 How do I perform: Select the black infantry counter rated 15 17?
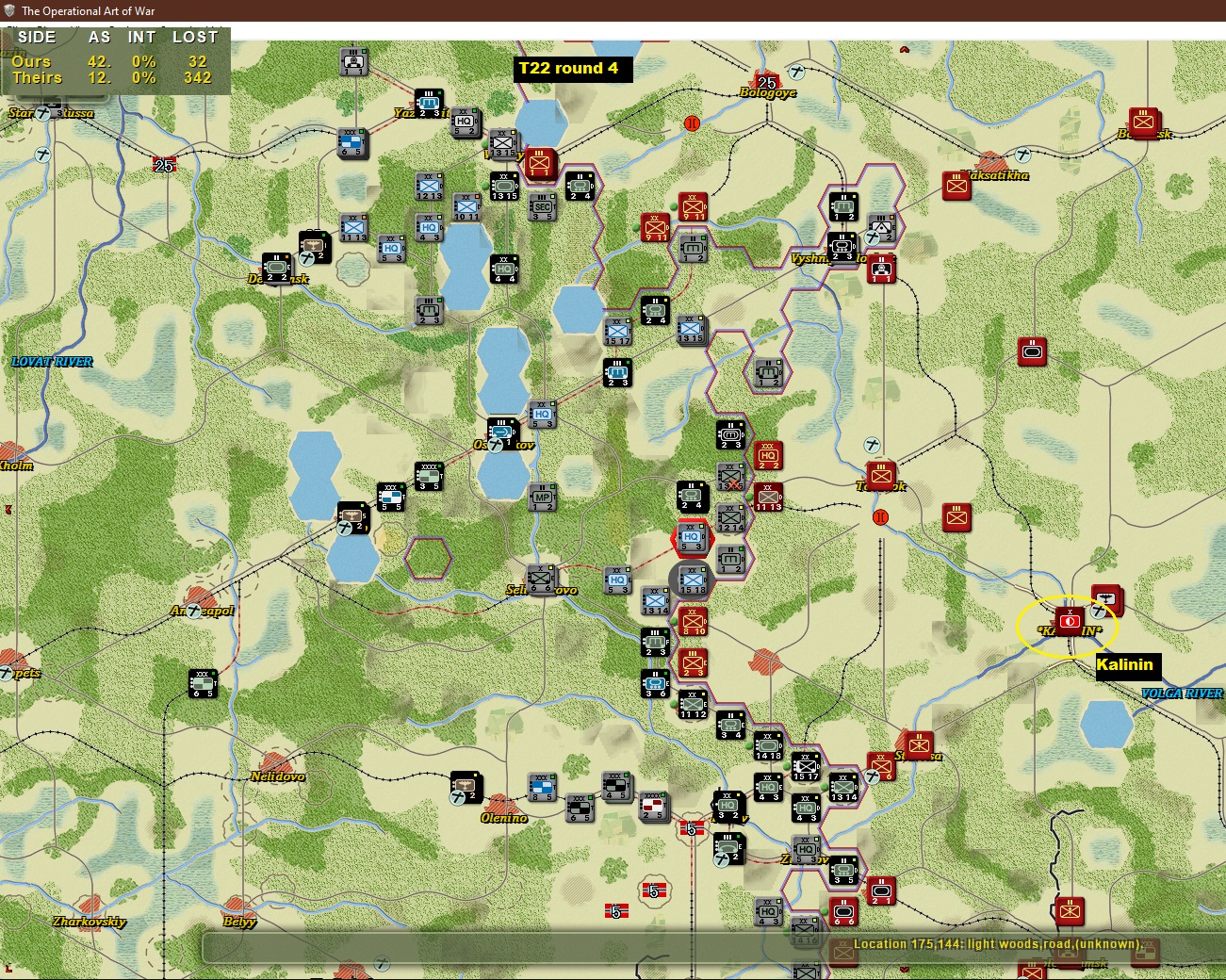806,766
